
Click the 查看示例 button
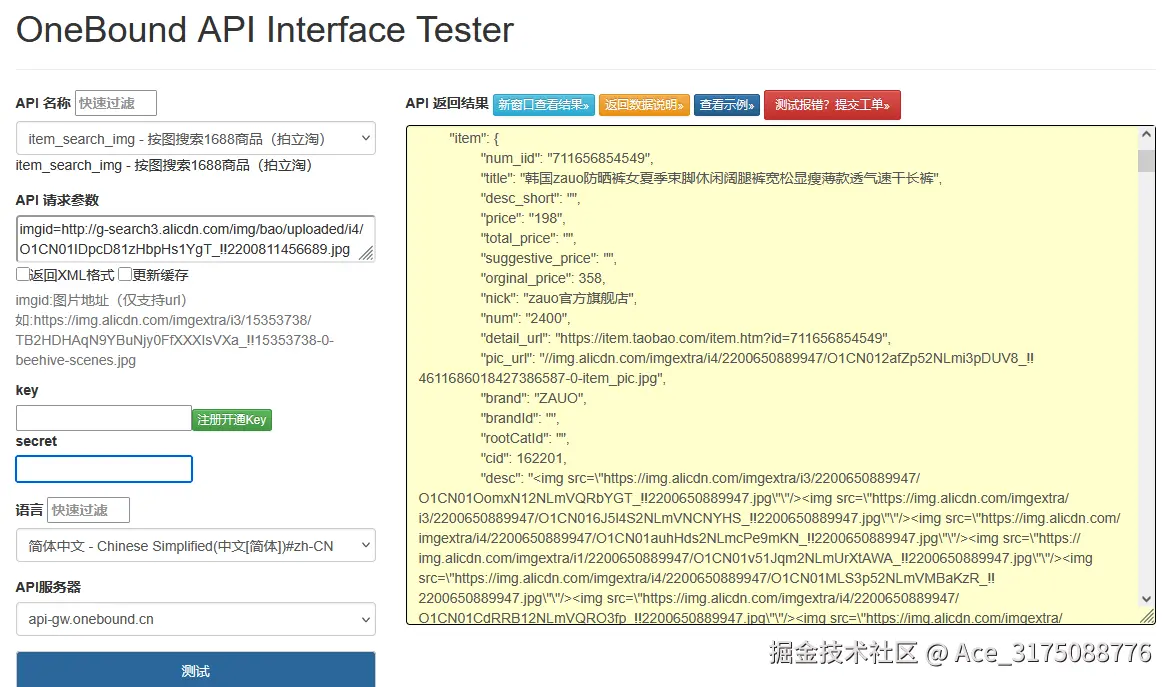727,105
